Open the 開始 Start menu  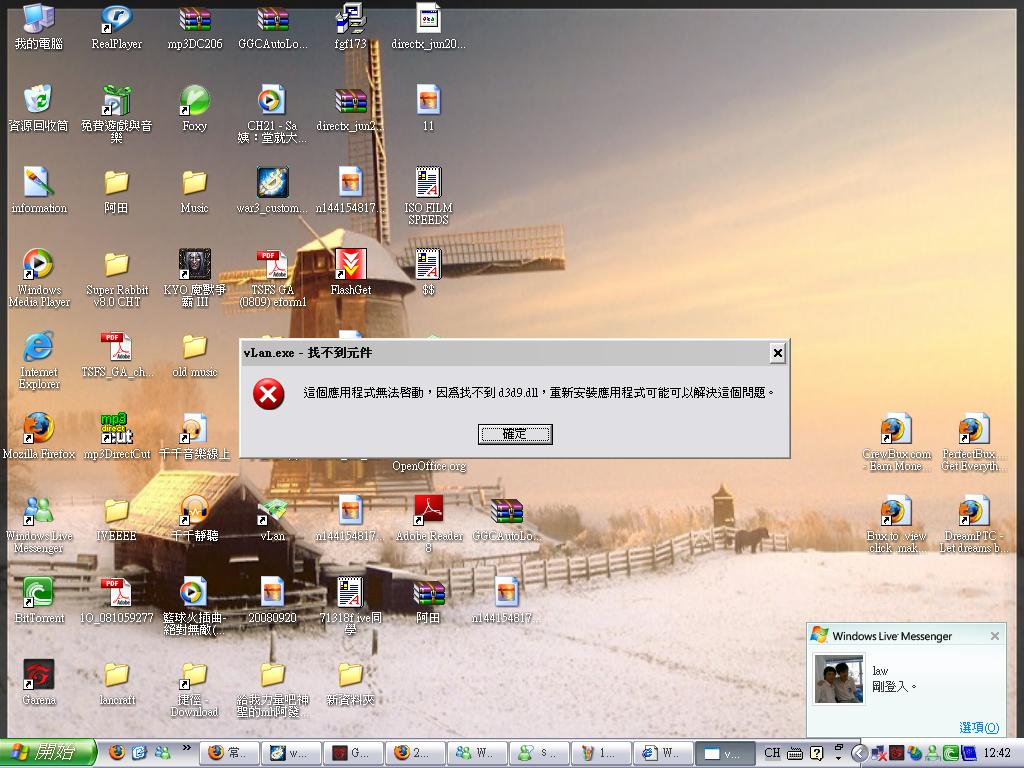pyautogui.click(x=48, y=753)
